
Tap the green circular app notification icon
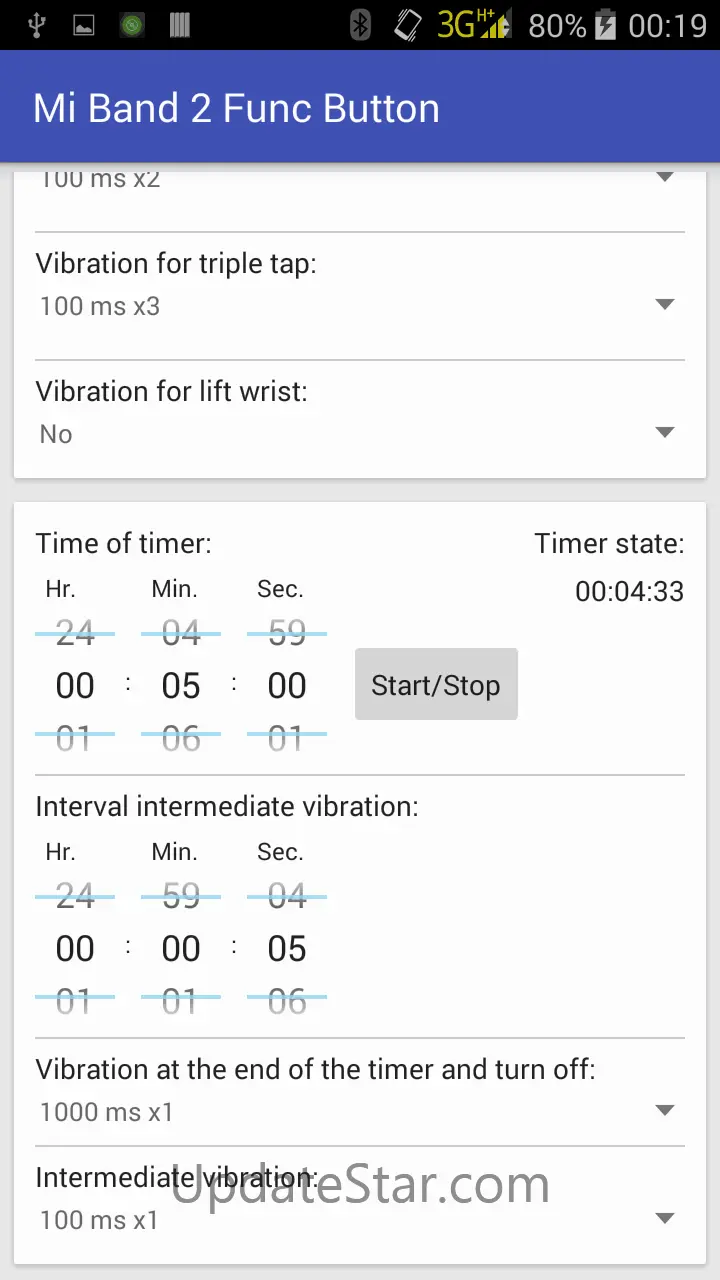coord(132,25)
